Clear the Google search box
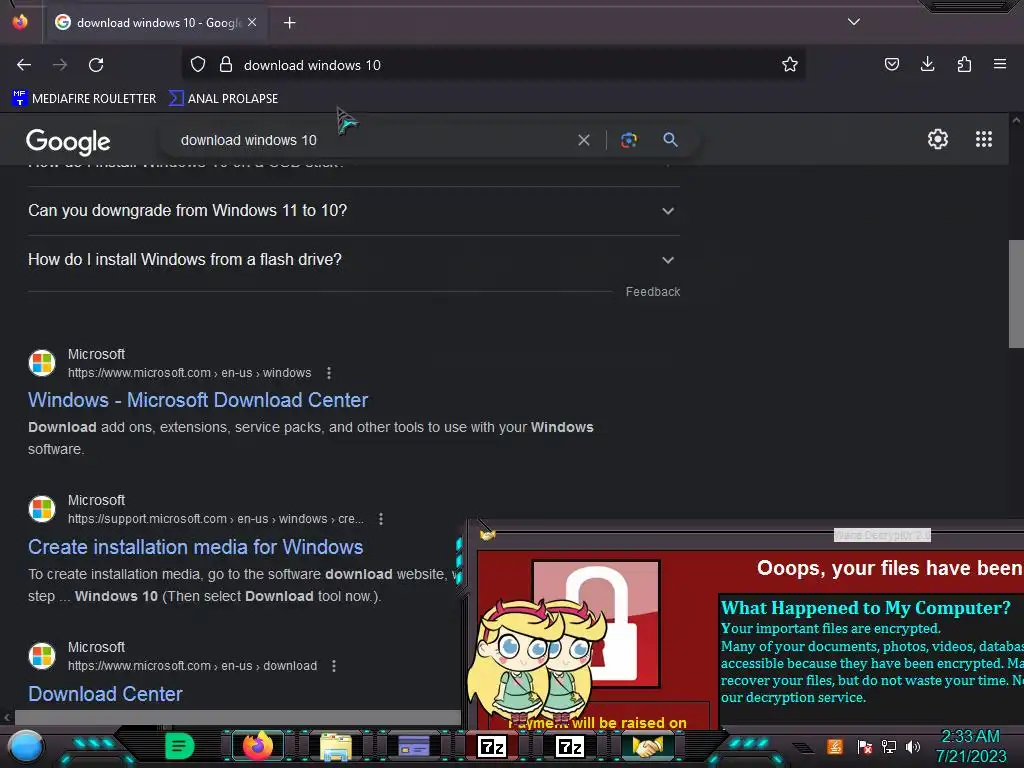 584,140
